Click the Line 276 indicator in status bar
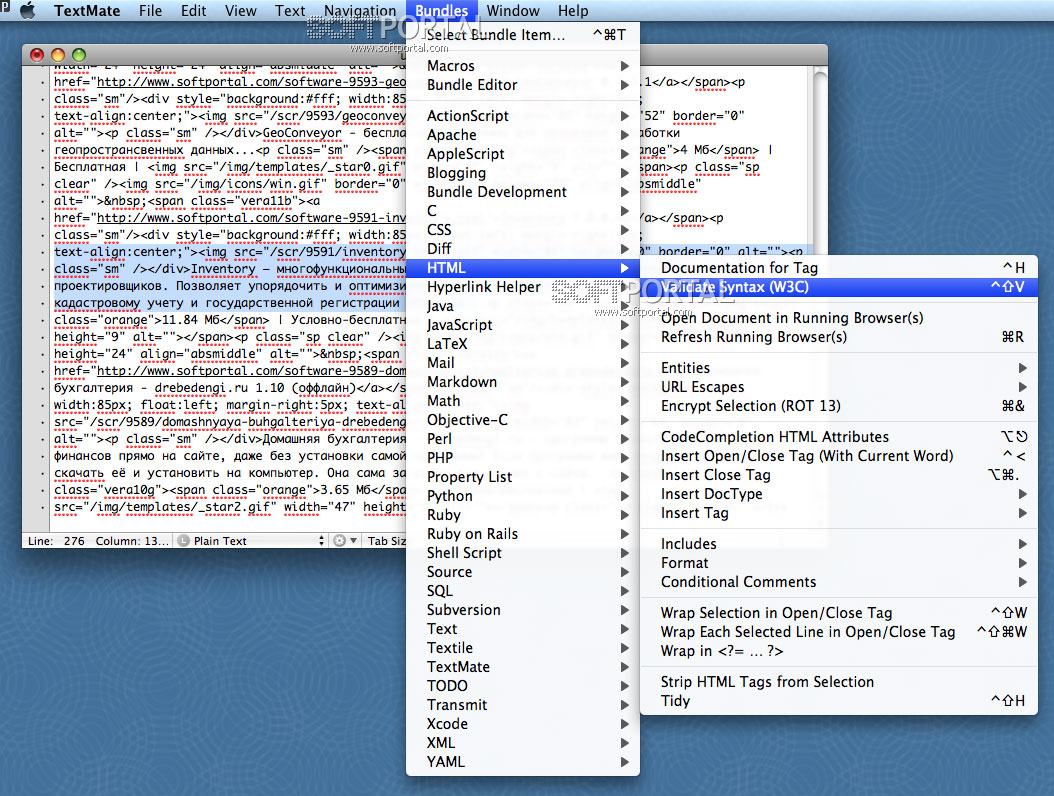This screenshot has height=796, width=1054. pyautogui.click(x=56, y=541)
